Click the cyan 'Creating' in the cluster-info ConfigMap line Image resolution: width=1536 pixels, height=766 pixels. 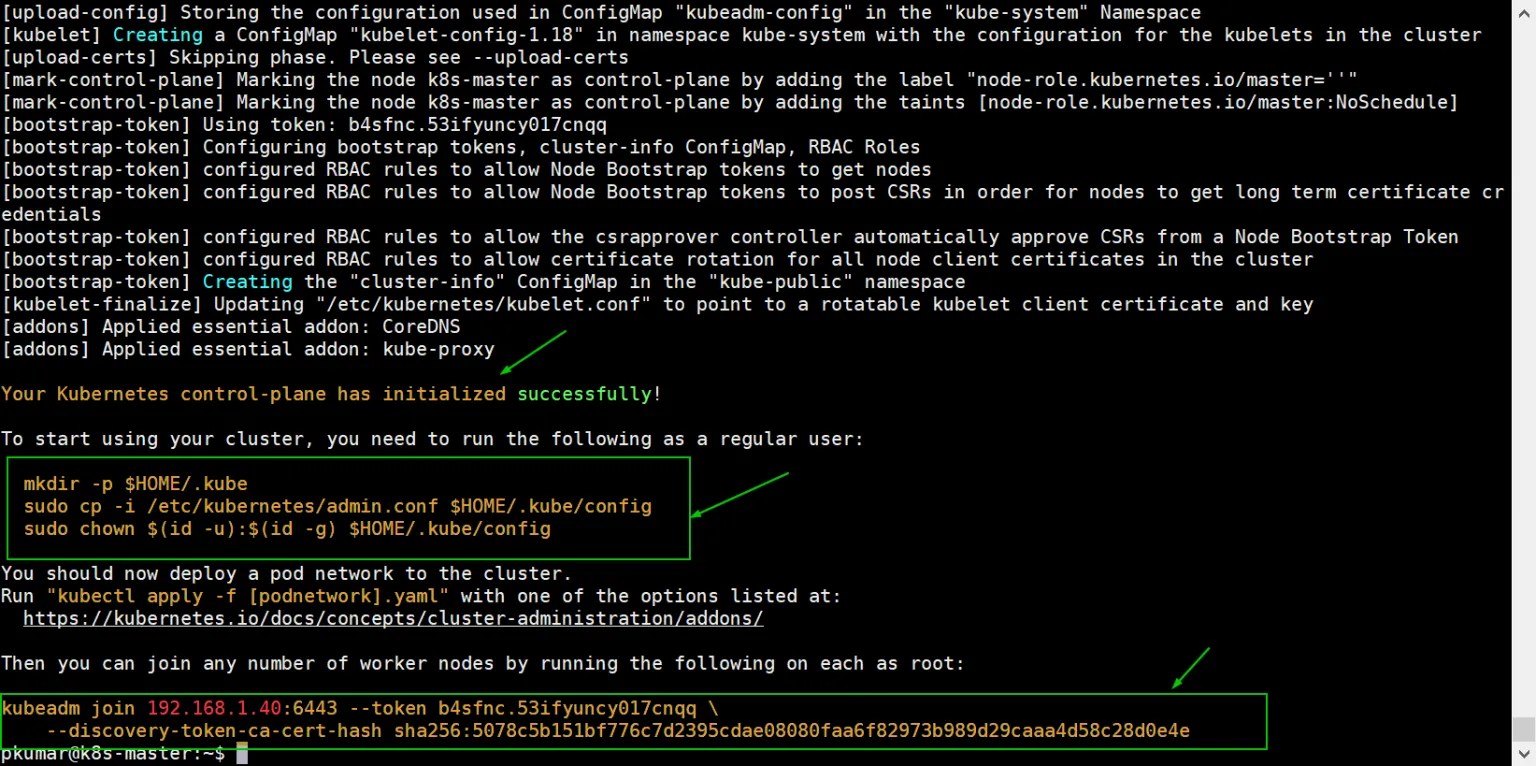click(x=247, y=282)
